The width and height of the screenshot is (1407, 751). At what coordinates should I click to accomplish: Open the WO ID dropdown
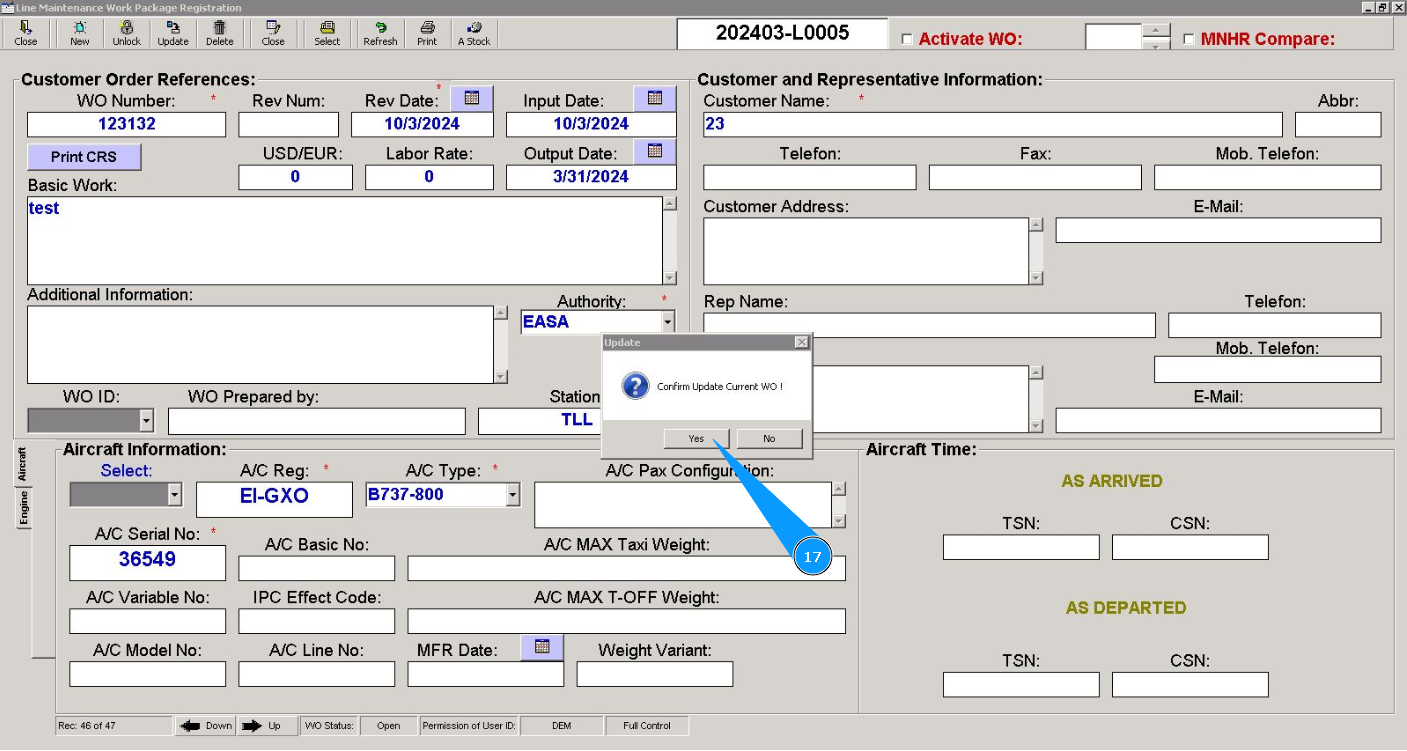[x=147, y=421]
